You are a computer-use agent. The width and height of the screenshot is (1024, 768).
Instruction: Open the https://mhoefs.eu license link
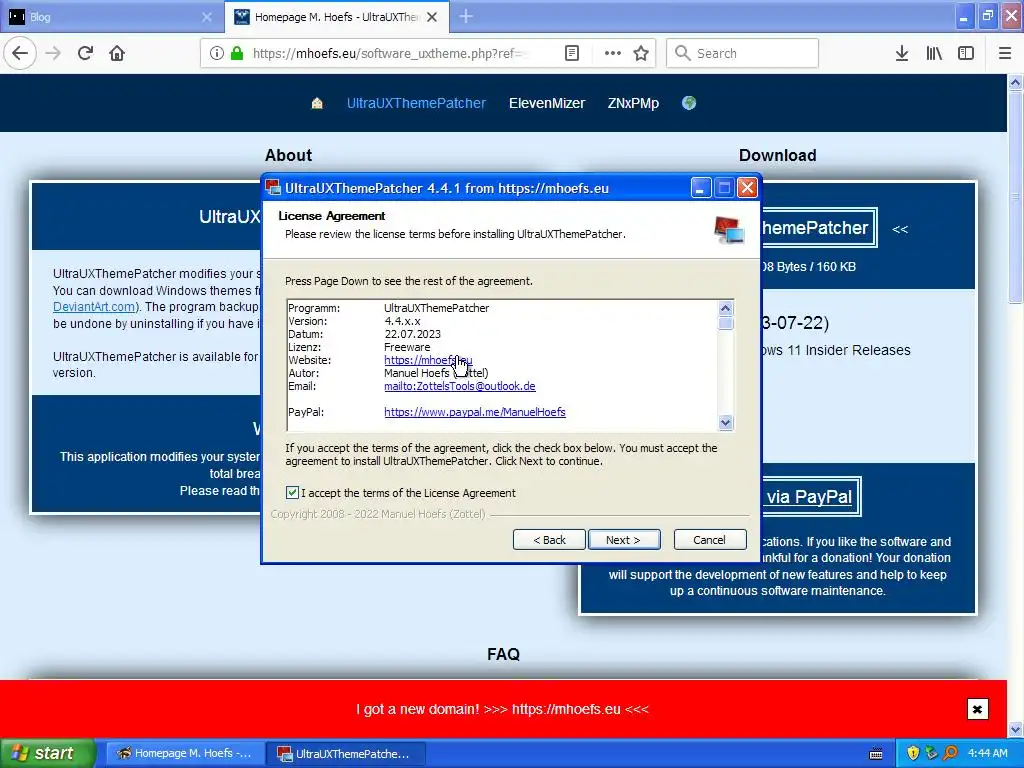tap(428, 360)
